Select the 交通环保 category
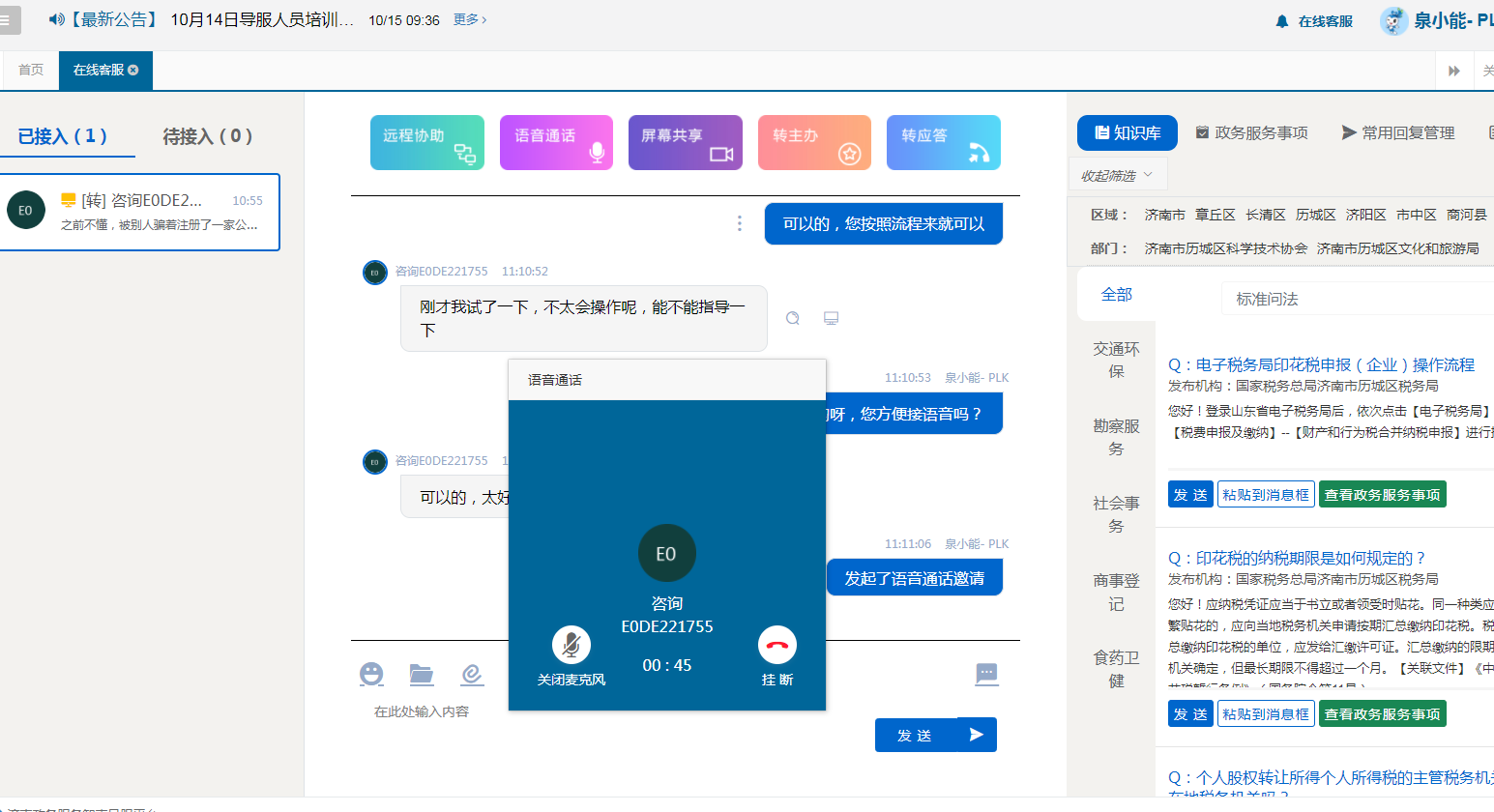 [1117, 361]
